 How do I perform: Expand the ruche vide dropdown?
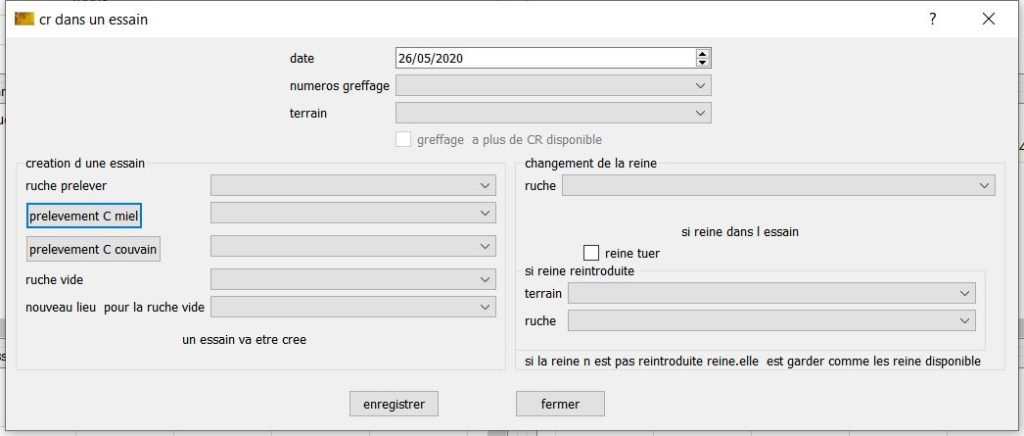coord(353,280)
